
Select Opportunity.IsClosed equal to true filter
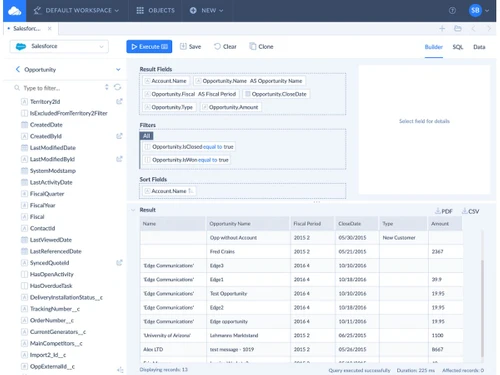coord(189,147)
